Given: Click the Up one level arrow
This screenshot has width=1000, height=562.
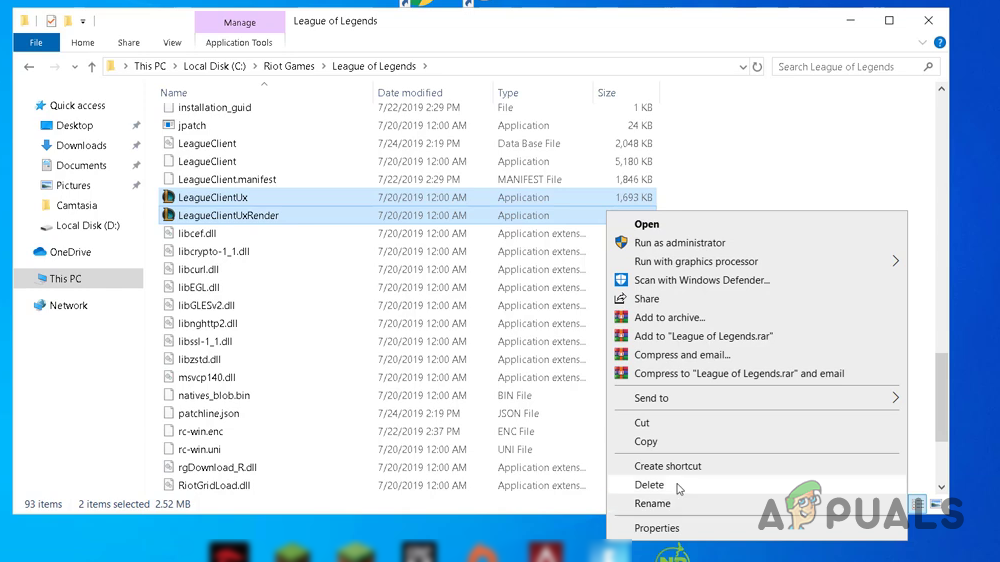Looking at the screenshot, I should (92, 67).
